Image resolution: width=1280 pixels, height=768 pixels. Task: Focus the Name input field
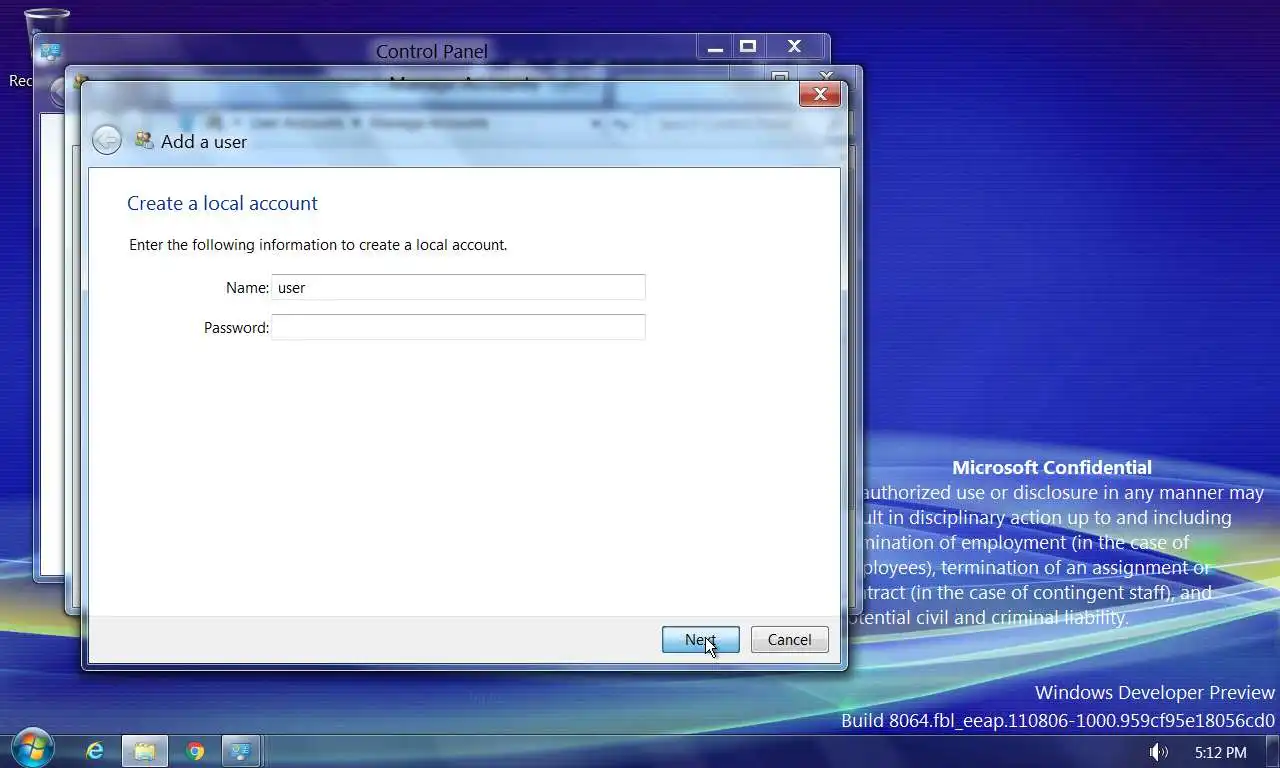(458, 287)
